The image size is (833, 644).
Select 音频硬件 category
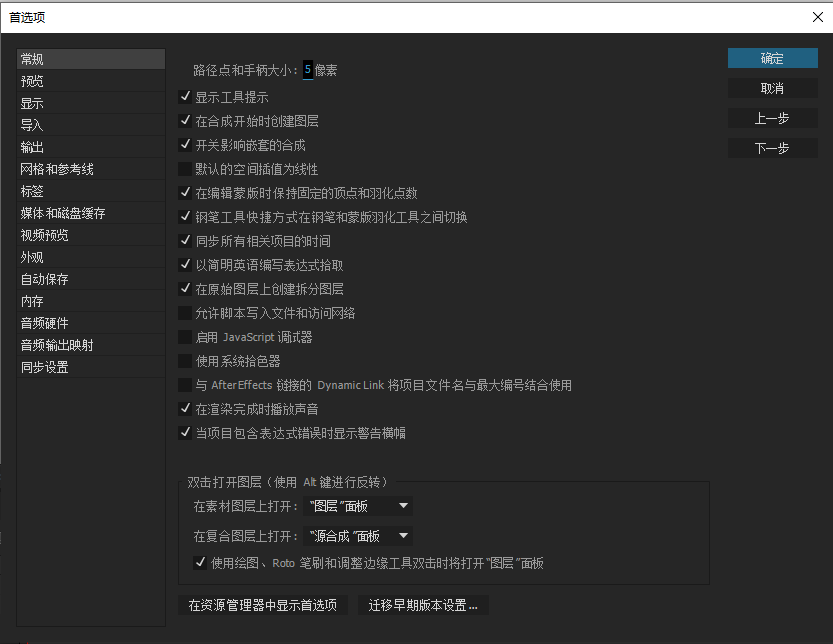pyautogui.click(x=91, y=323)
